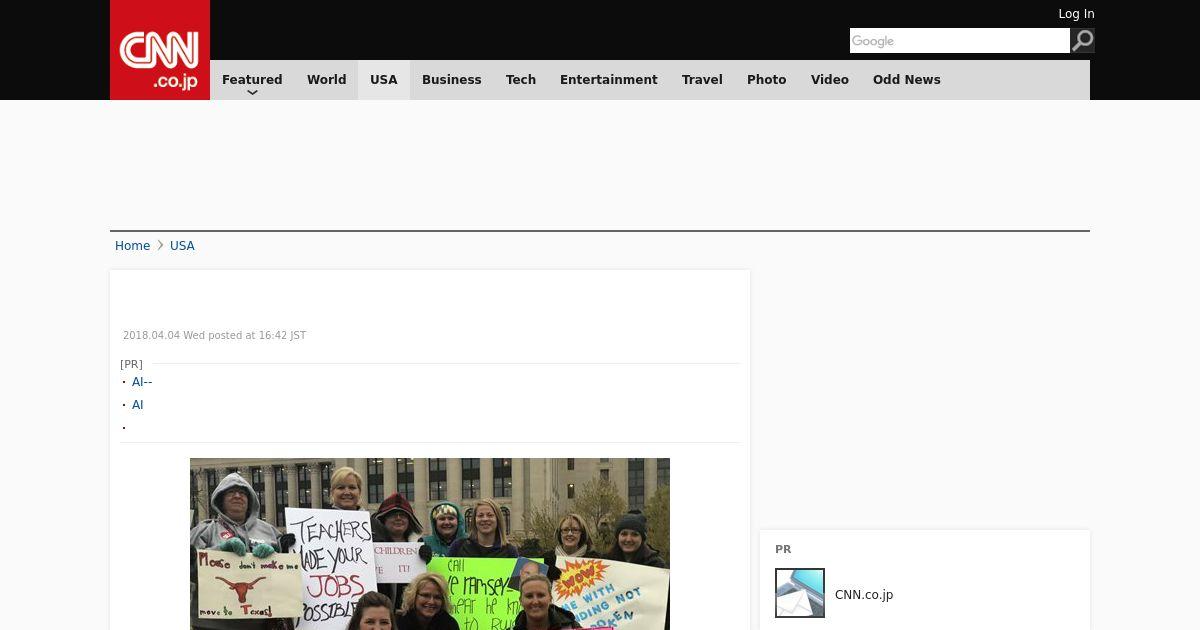Click the CNN.co.jp text in PR box
Viewport: 1200px width, 630px height.
(x=864, y=595)
